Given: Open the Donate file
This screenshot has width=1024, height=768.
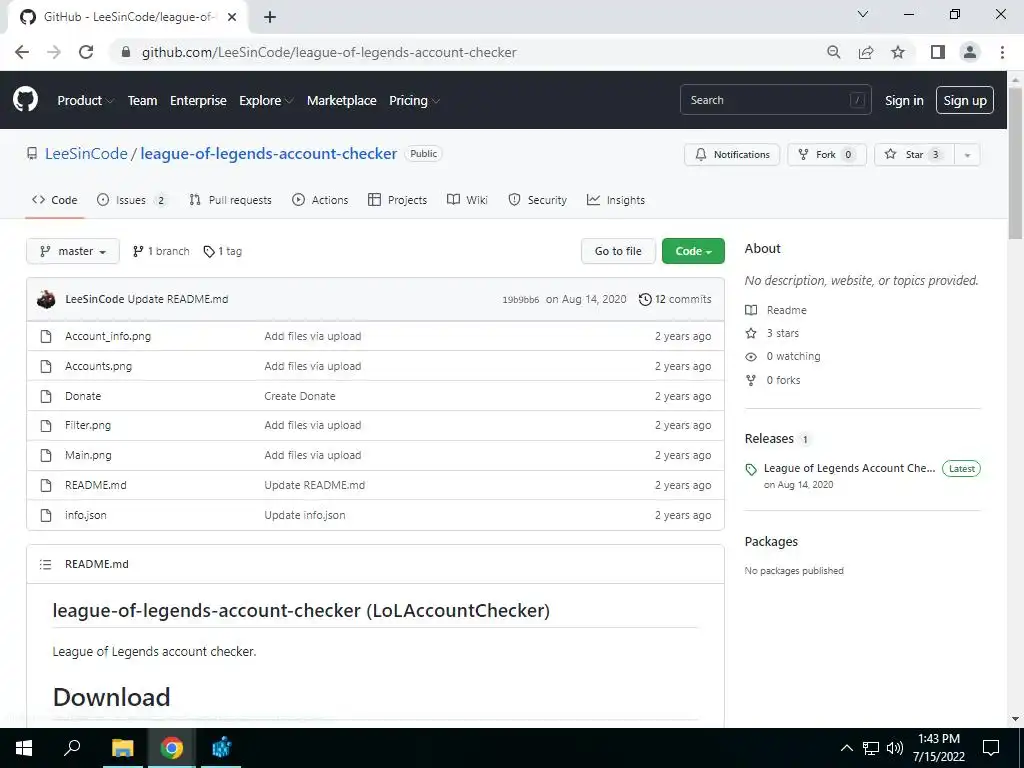Looking at the screenshot, I should [x=83, y=396].
